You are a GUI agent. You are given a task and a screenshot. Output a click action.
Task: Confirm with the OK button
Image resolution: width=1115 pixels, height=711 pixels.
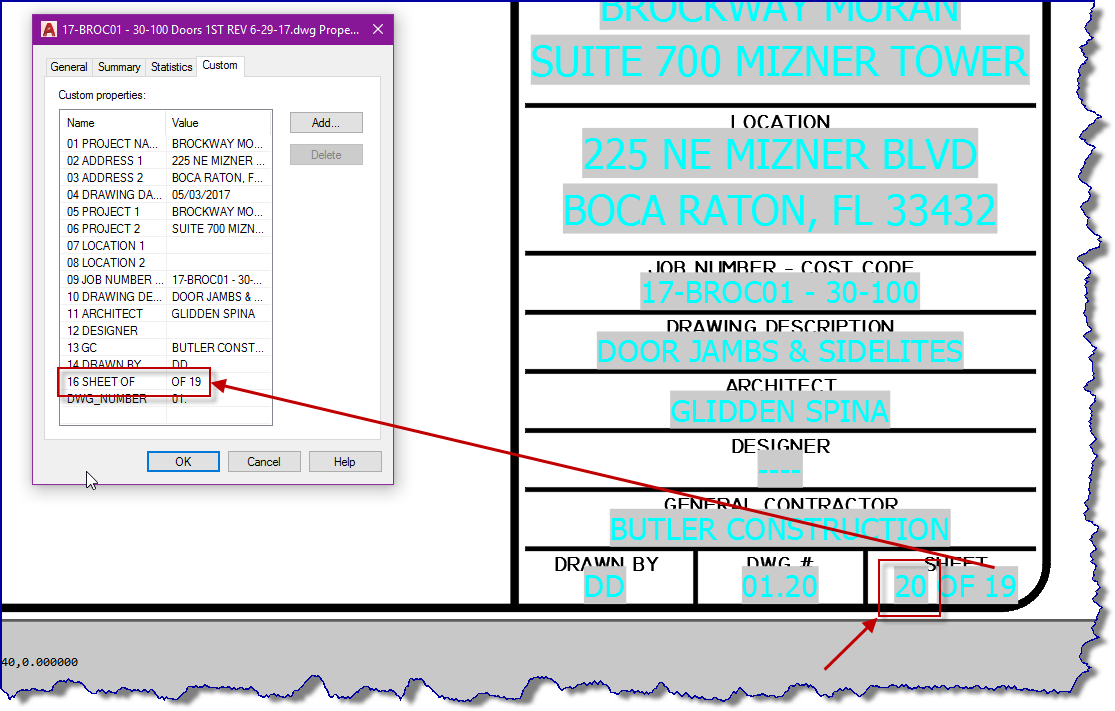click(183, 461)
